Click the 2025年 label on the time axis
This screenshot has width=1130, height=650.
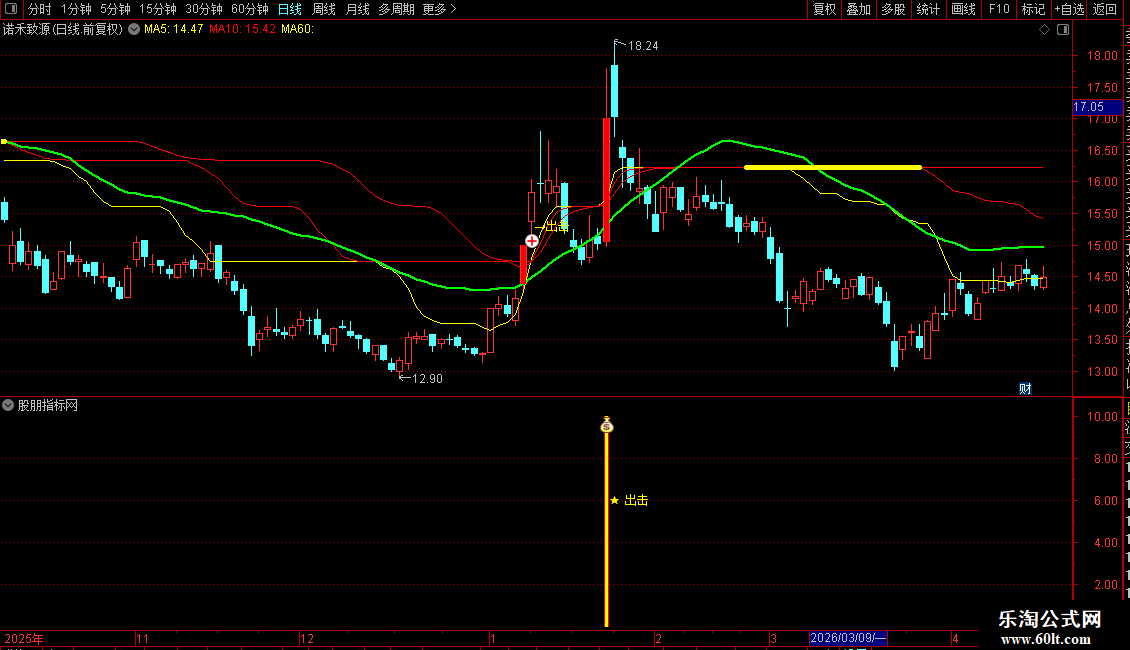(x=24, y=638)
